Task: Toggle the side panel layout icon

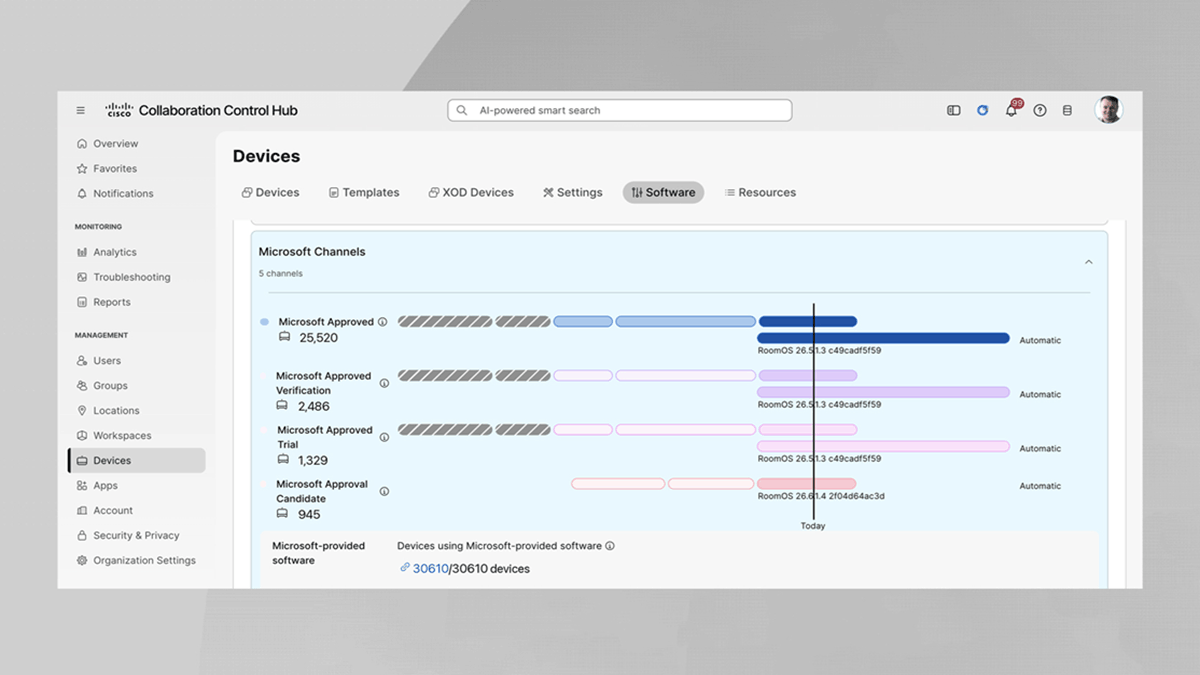Action: pos(954,110)
